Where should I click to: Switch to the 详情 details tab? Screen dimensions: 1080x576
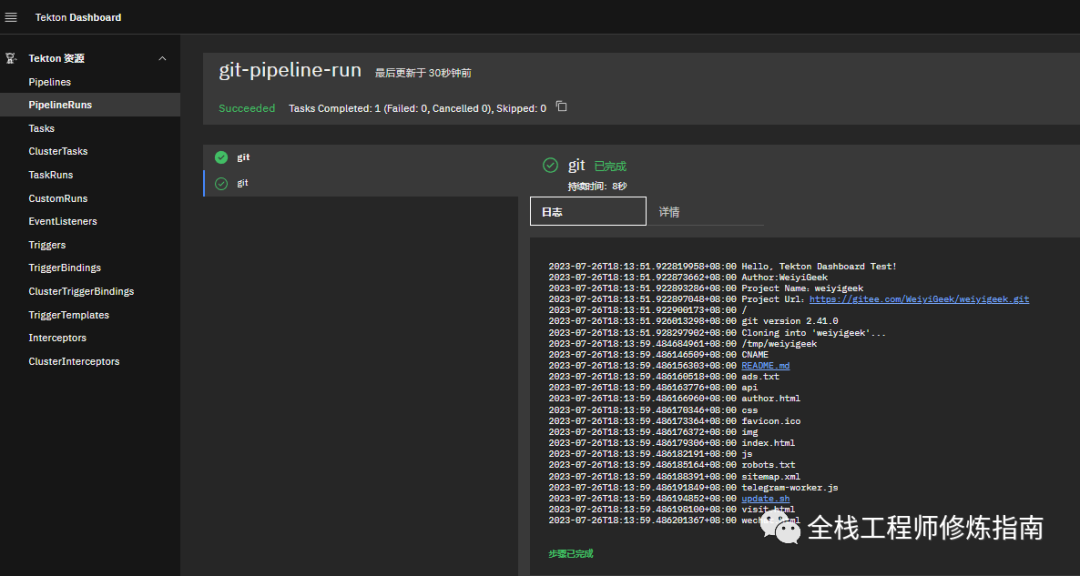click(705, 212)
